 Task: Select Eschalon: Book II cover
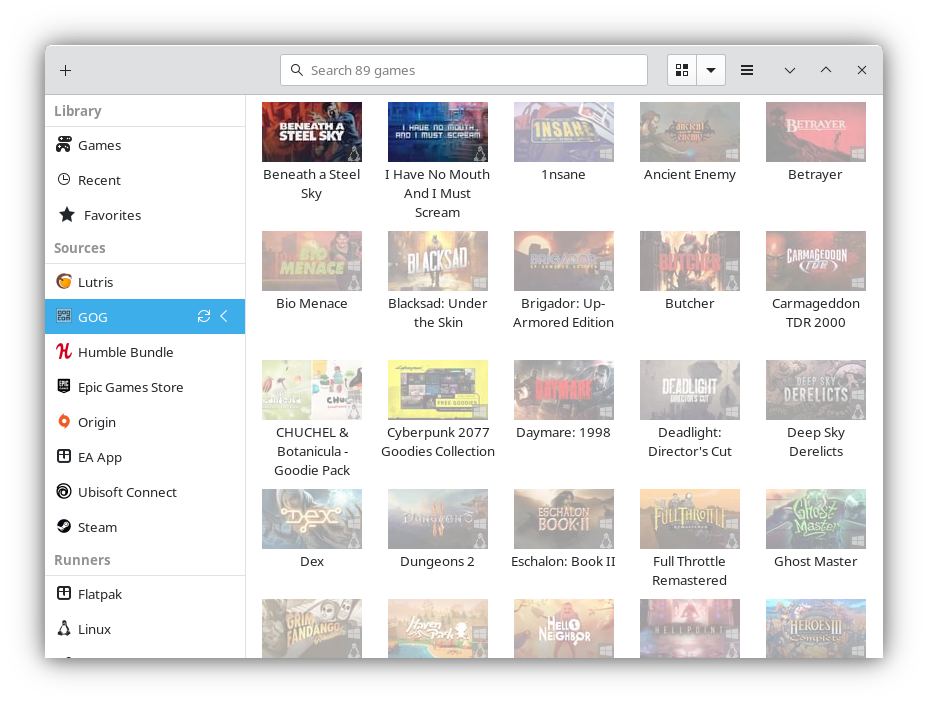(x=564, y=519)
